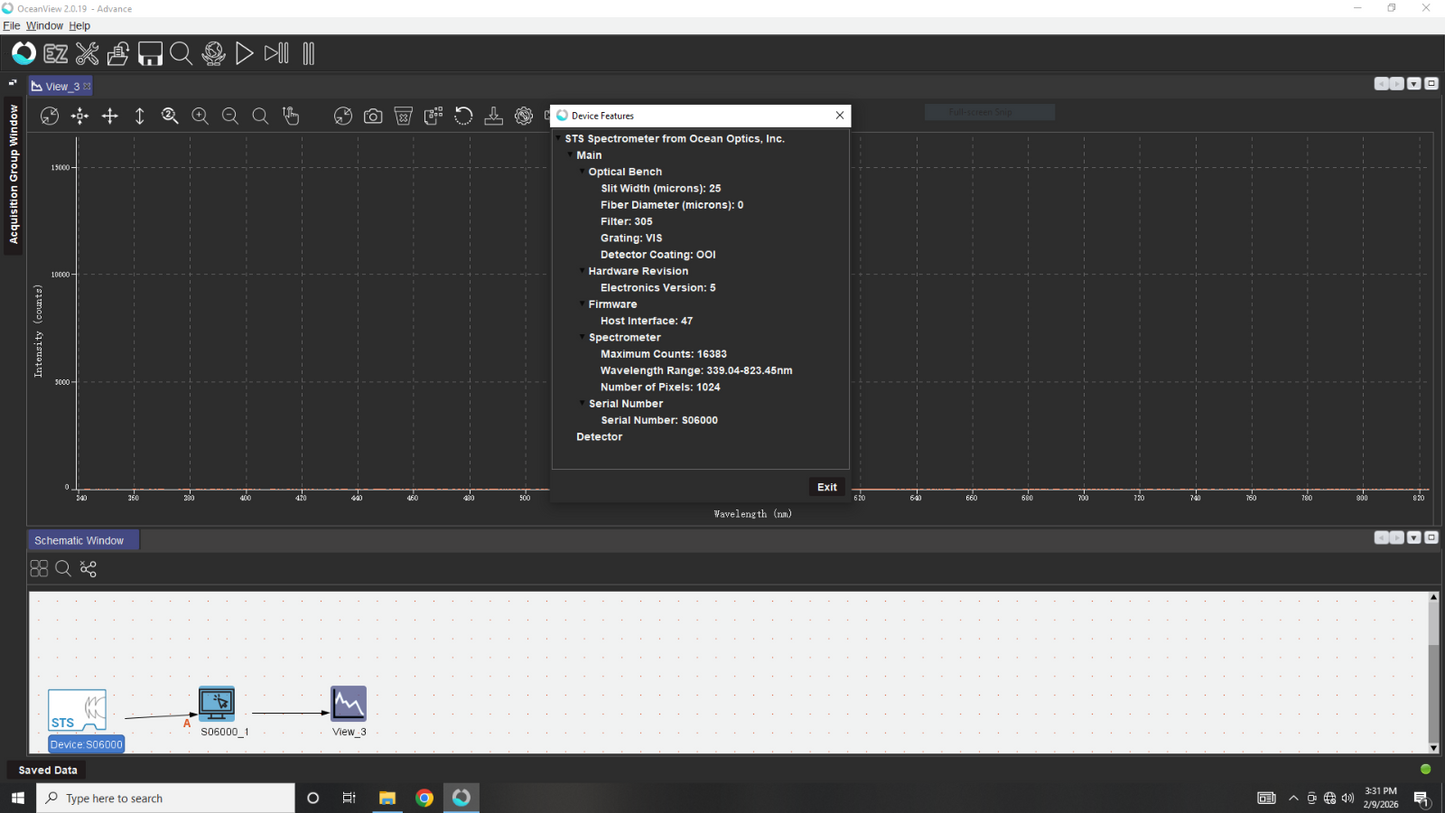Click the graph zoom out icon
The height and width of the screenshot is (813, 1445).
[x=230, y=116]
